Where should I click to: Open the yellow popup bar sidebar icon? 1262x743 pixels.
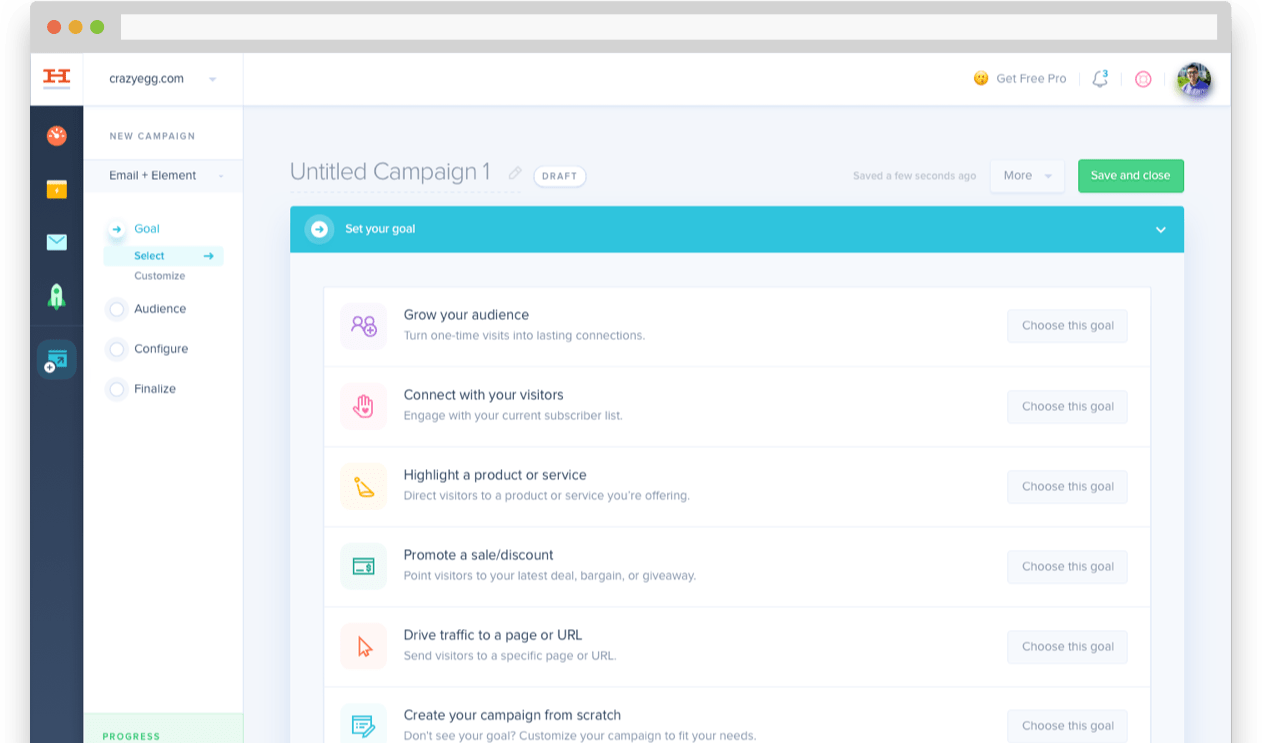[x=57, y=189]
